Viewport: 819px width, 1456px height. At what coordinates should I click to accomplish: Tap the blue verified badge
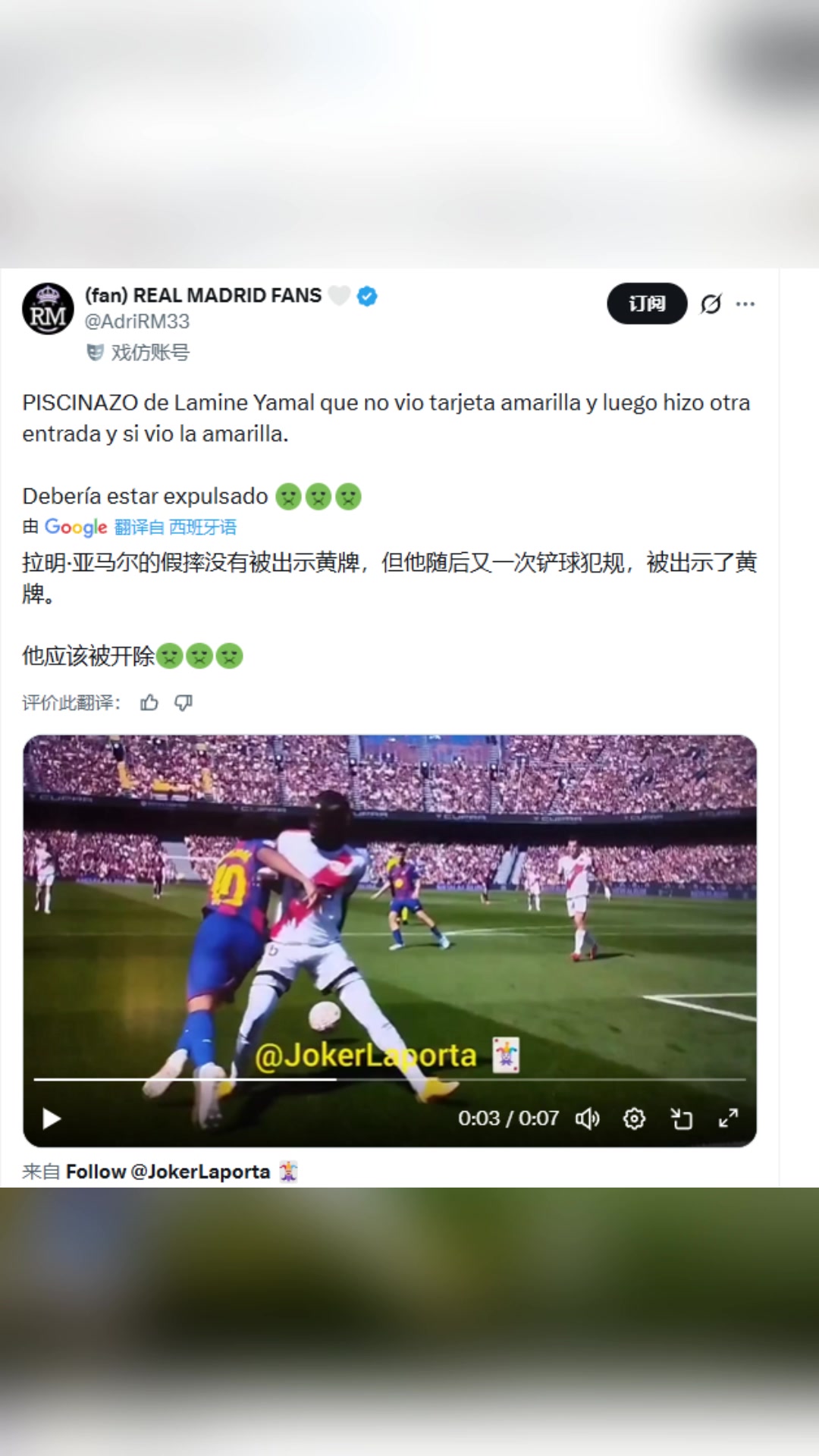[x=367, y=296]
